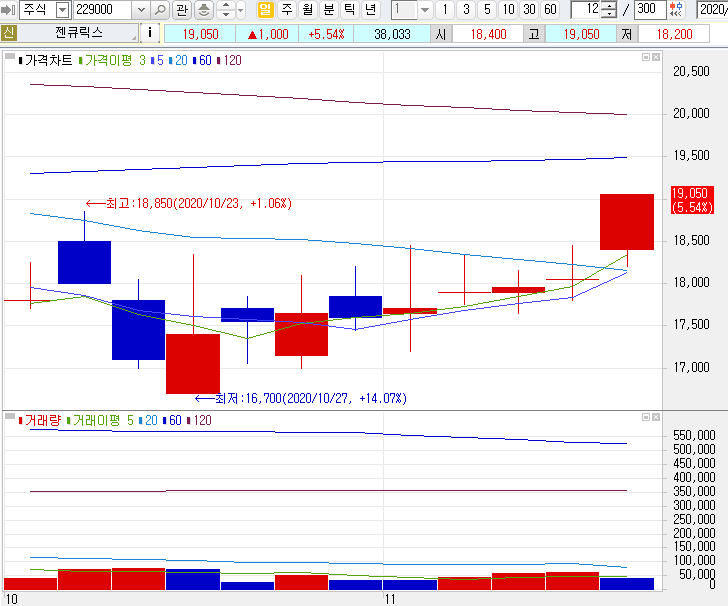The height and width of the screenshot is (606, 728).
Task: Switch to the 월 monthly chart period
Action: click(x=308, y=9)
